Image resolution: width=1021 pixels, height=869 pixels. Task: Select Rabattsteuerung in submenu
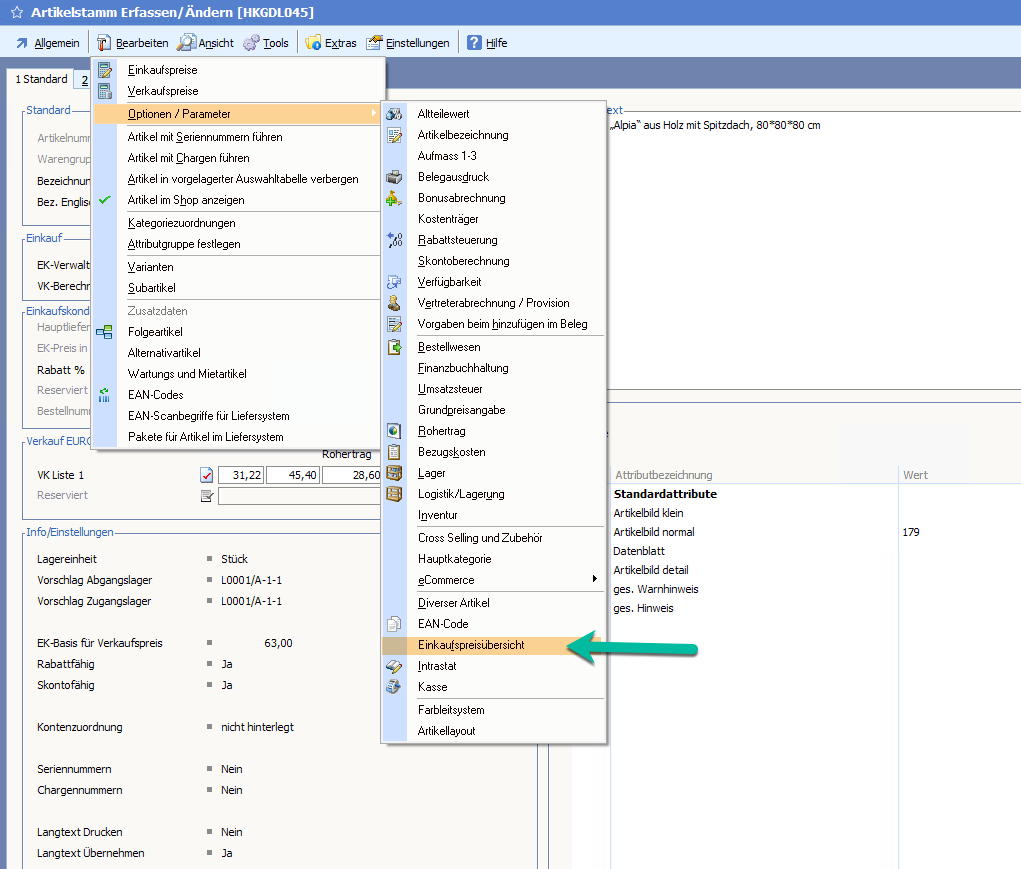click(457, 240)
